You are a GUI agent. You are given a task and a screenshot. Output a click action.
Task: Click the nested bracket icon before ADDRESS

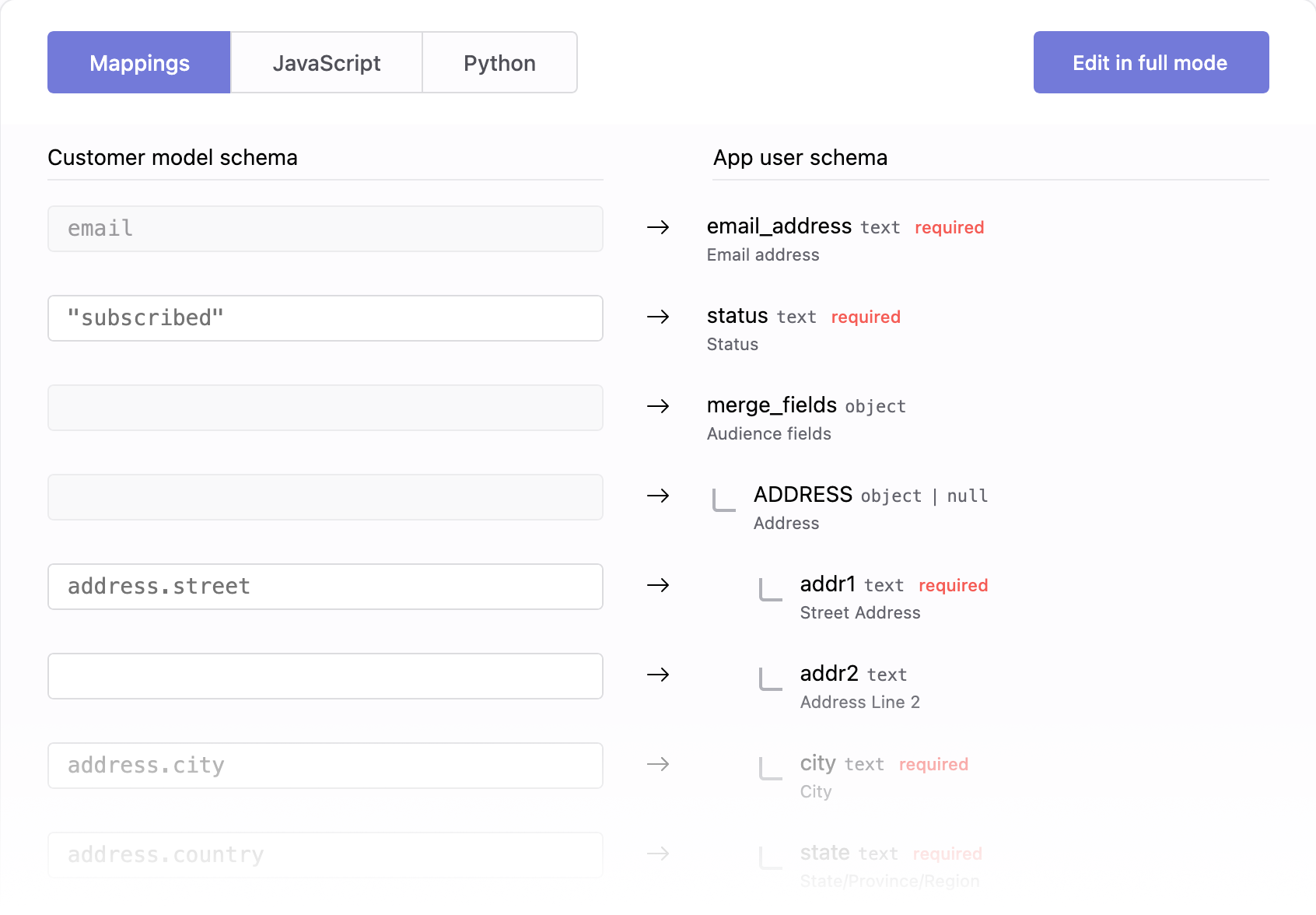tap(724, 500)
